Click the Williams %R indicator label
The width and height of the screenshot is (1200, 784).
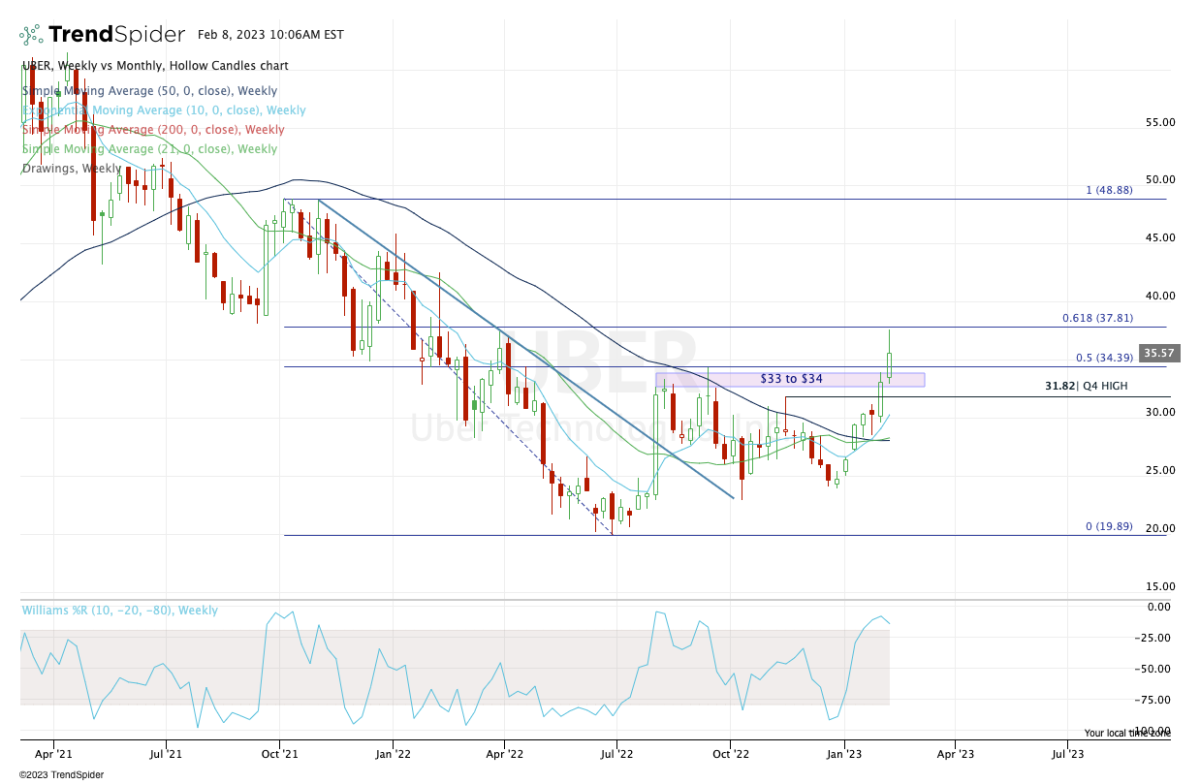[120, 610]
